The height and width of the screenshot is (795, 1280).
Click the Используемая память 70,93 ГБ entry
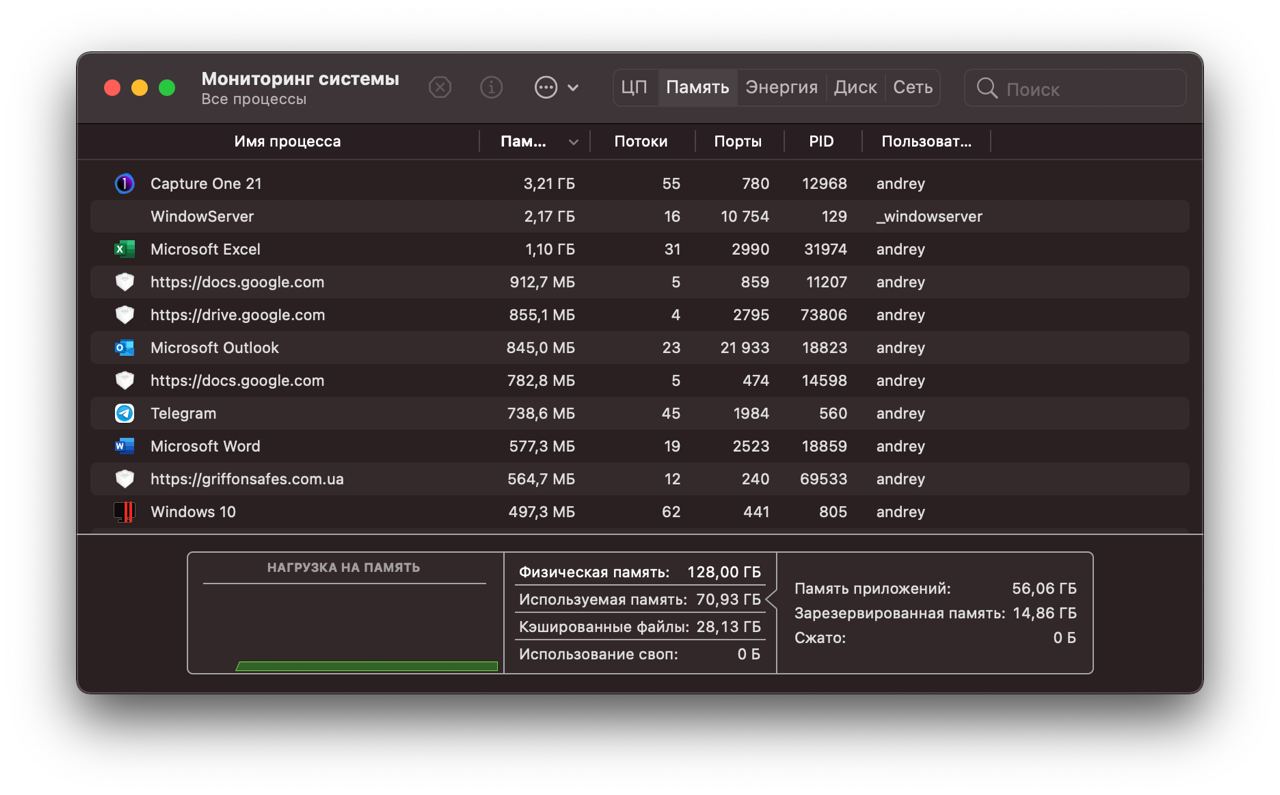[640, 600]
